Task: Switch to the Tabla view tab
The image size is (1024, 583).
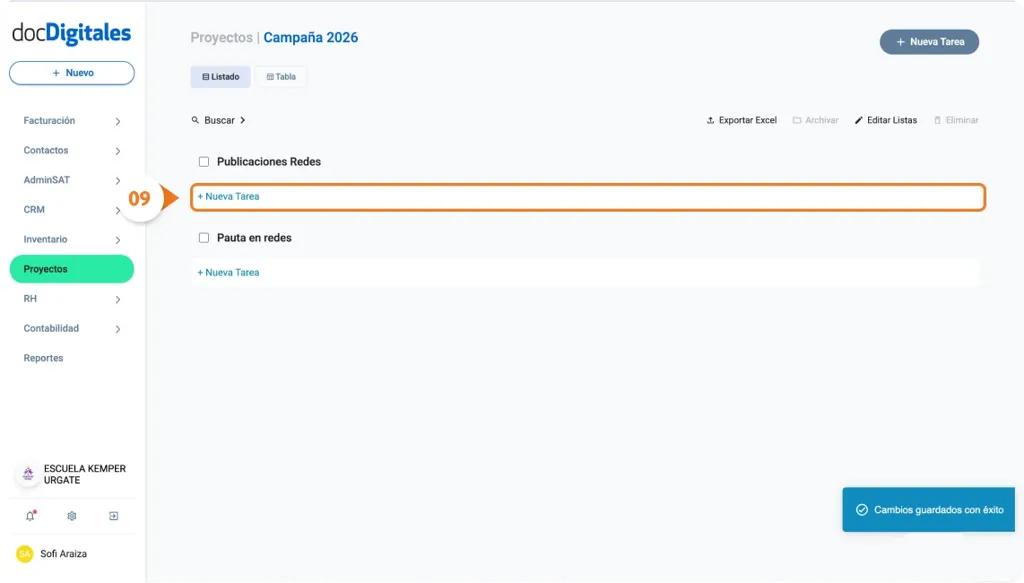Action: tap(281, 76)
